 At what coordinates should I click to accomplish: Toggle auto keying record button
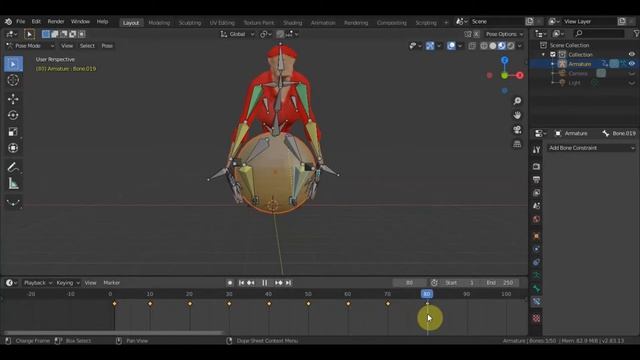[230, 282]
